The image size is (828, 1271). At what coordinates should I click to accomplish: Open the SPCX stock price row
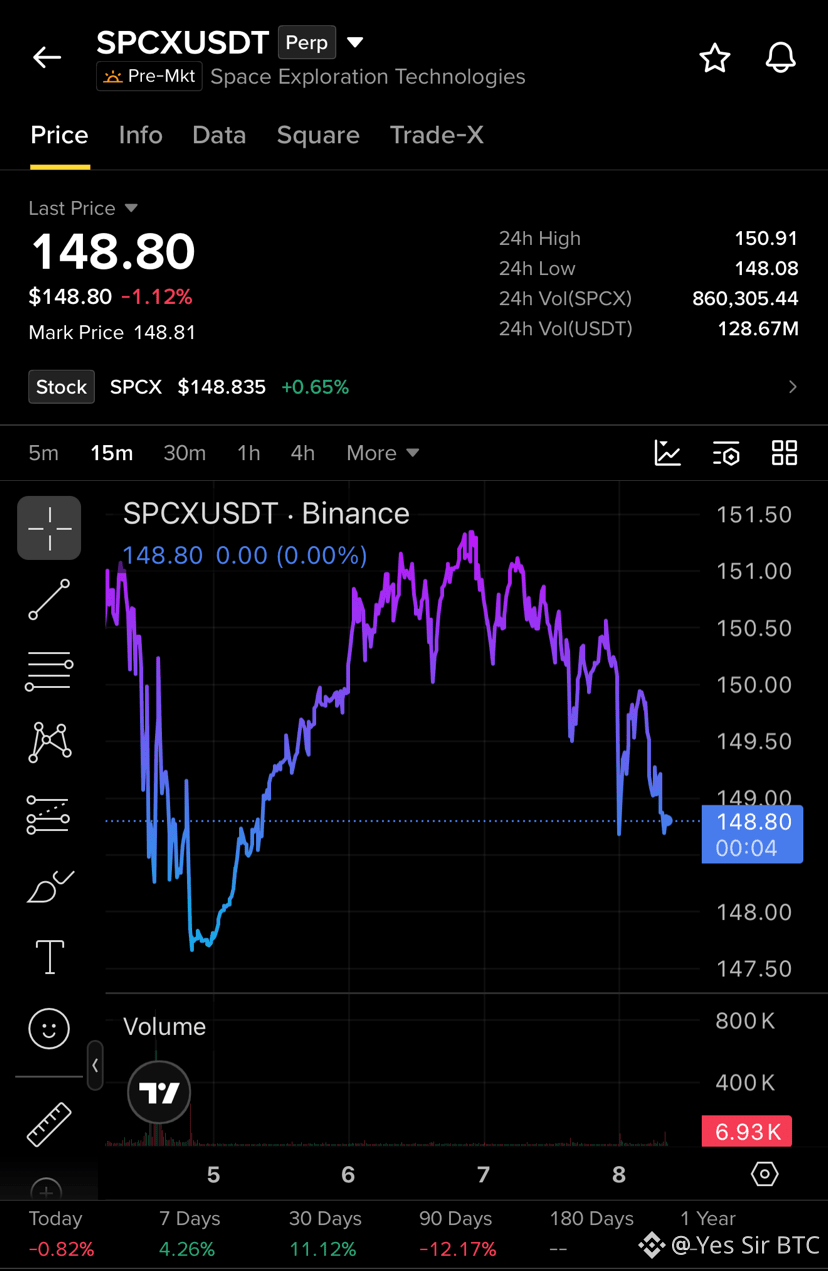[414, 387]
